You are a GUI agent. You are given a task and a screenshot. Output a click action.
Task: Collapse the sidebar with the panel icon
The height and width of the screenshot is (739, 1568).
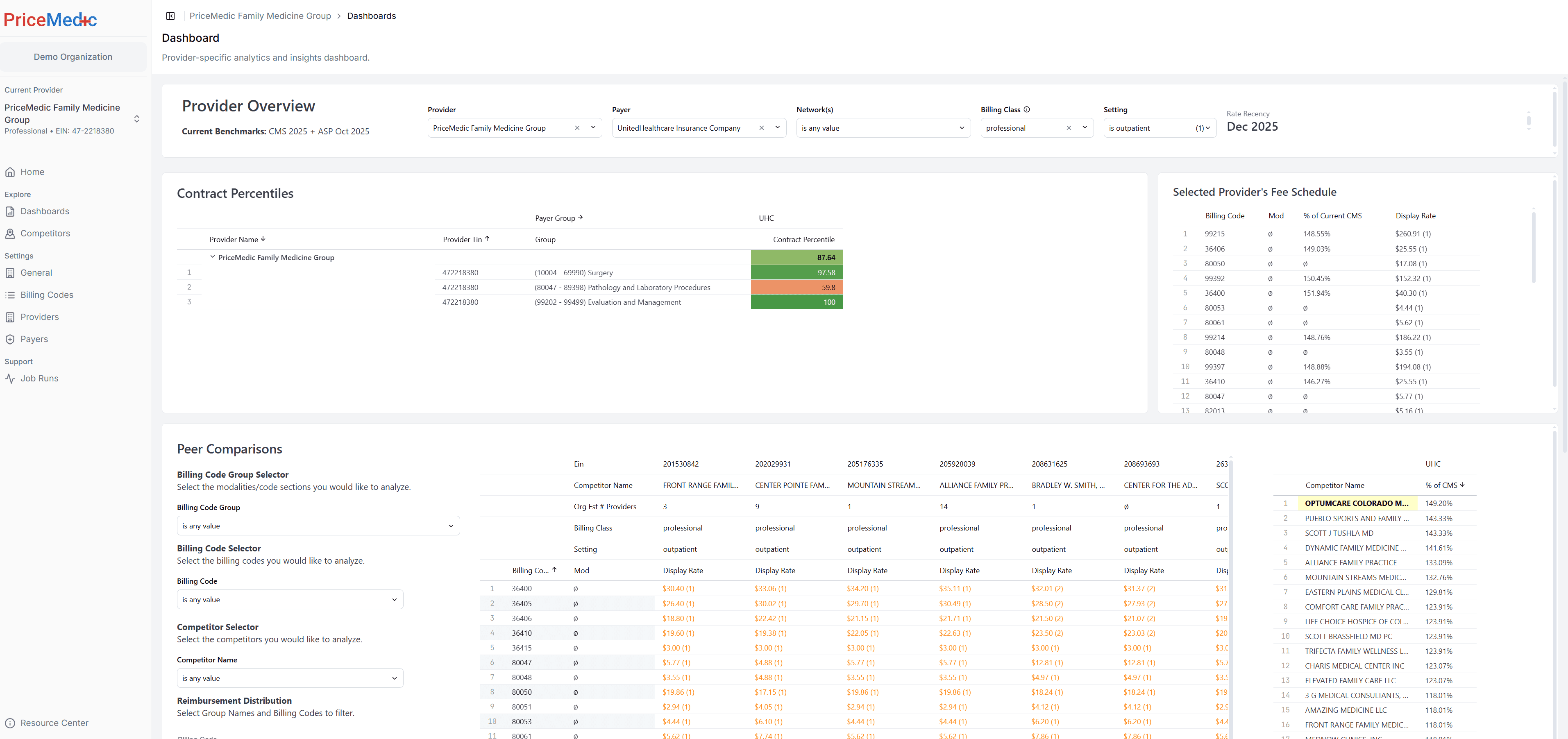(170, 15)
